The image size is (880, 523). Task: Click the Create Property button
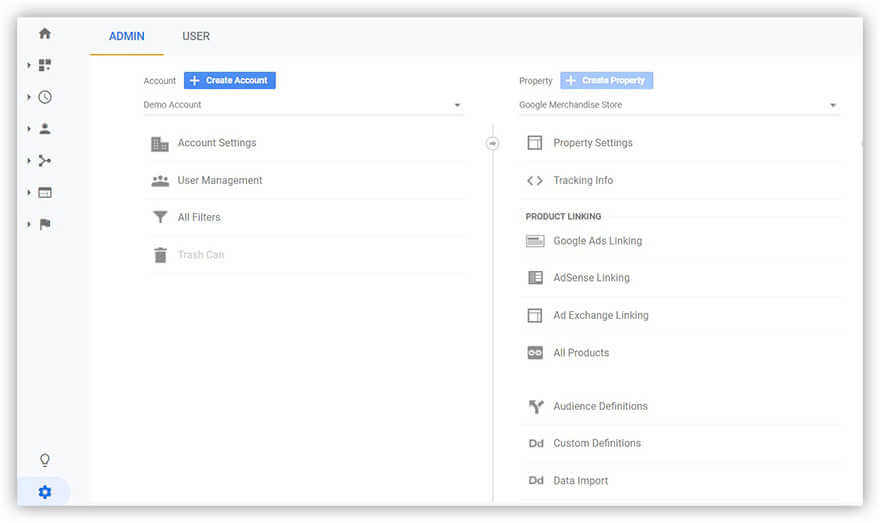click(x=606, y=80)
